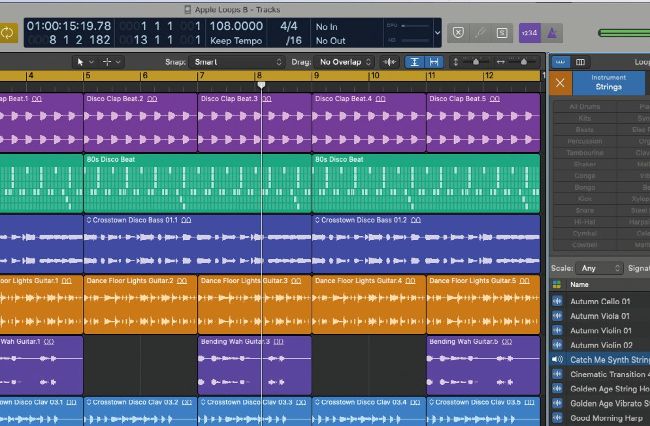The image size is (650, 426).
Task: Select Autumn Cello 01 loop name
Action: pyautogui.click(x=600, y=301)
